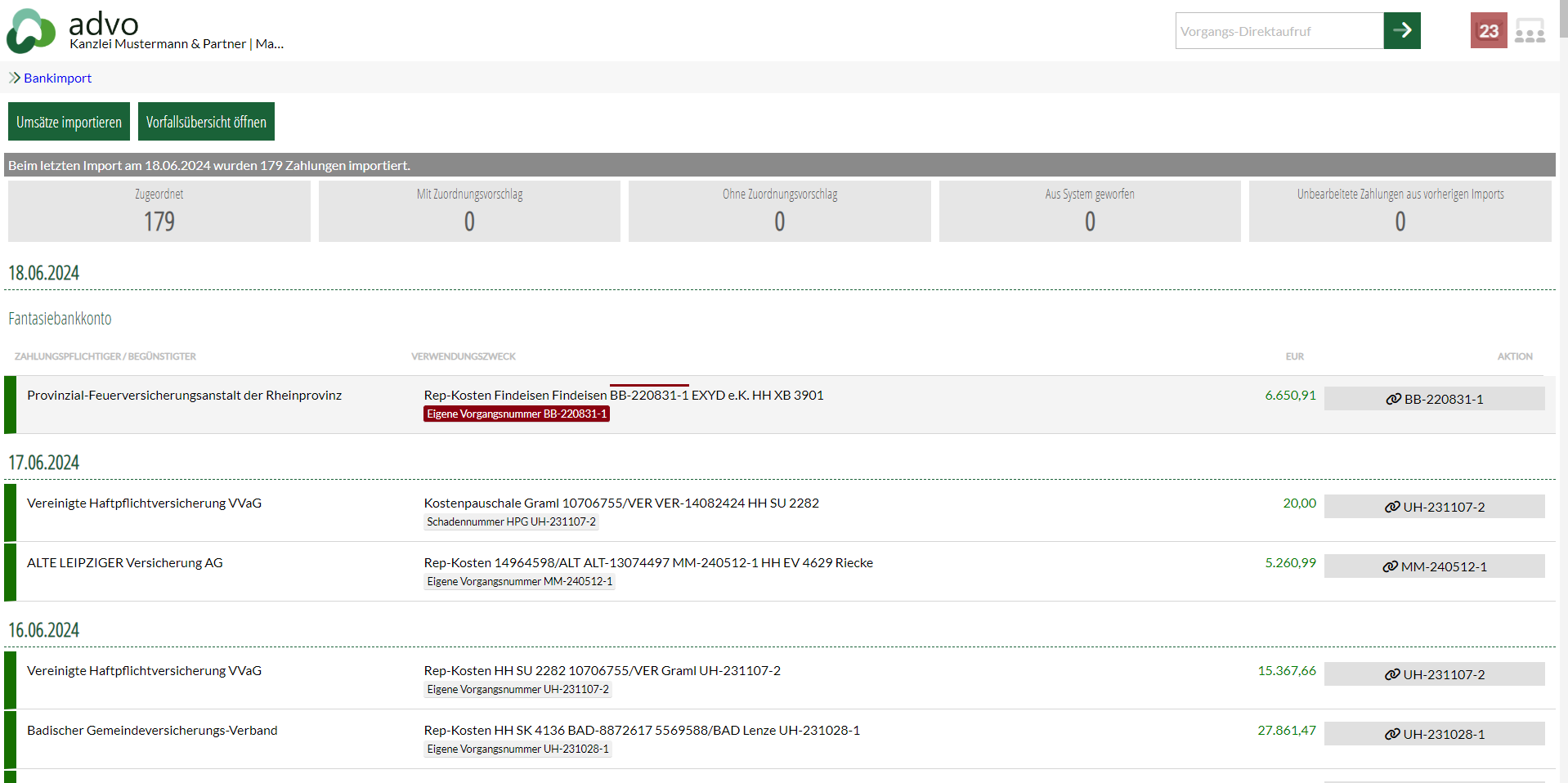Select the Mit Zuordnungsvorschlag tile
Image resolution: width=1568 pixels, height=783 pixels.
point(469,211)
